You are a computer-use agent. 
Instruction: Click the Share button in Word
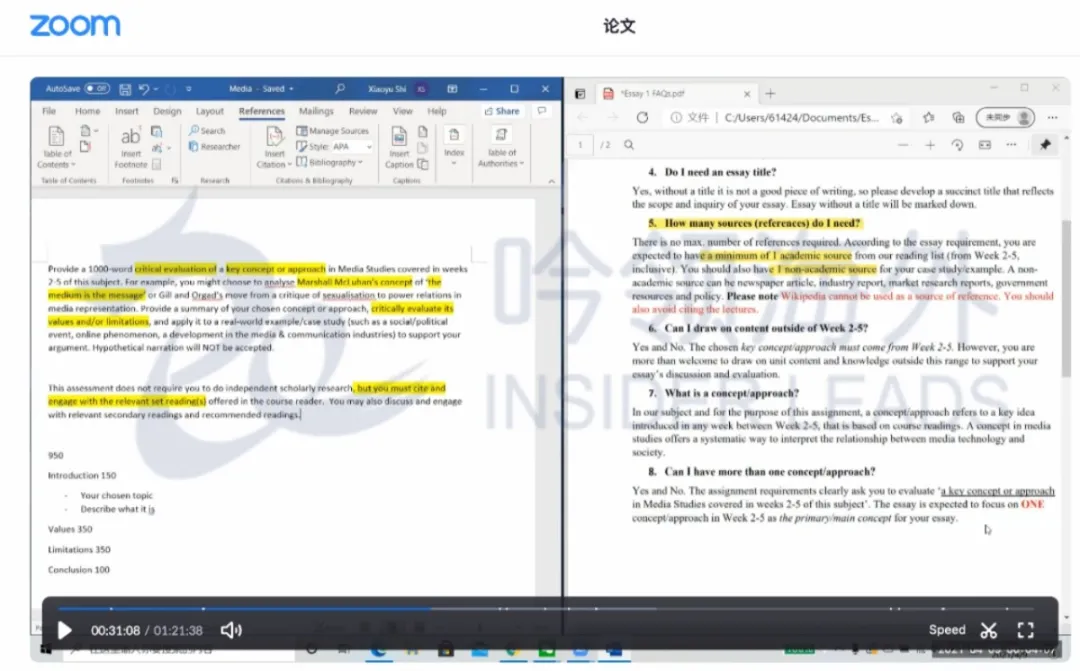point(502,112)
